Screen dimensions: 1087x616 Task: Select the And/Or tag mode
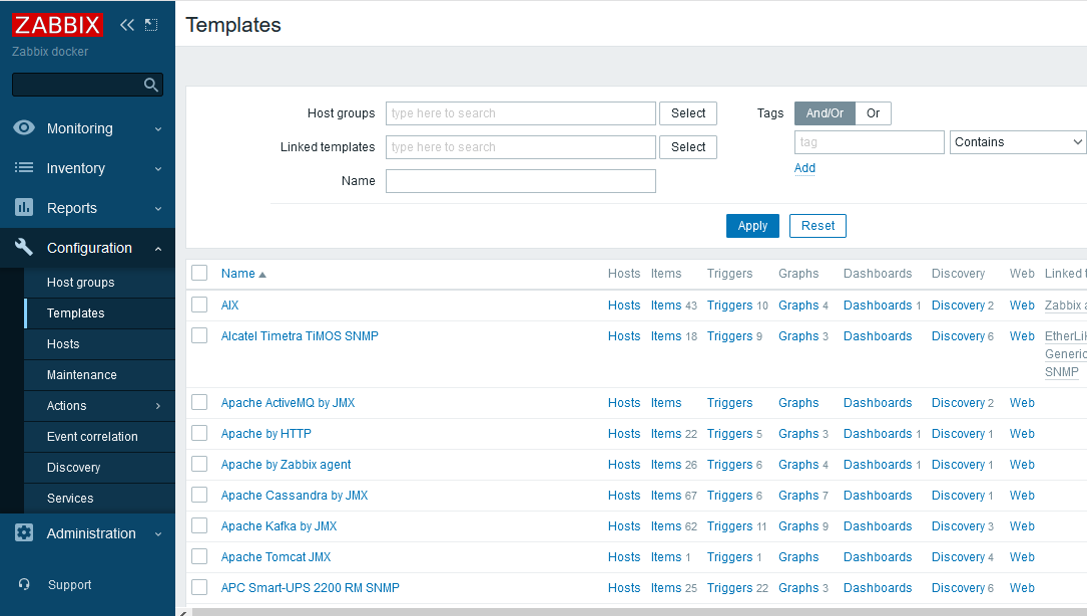tap(824, 113)
